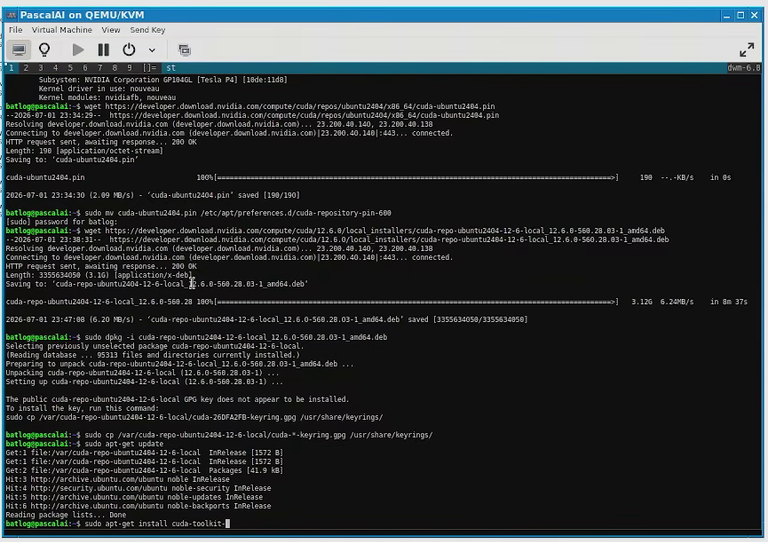
Task: Click the 'Unpacking cuda-repo-ubuntu2404-12-6-local' line
Action: pos(142,373)
